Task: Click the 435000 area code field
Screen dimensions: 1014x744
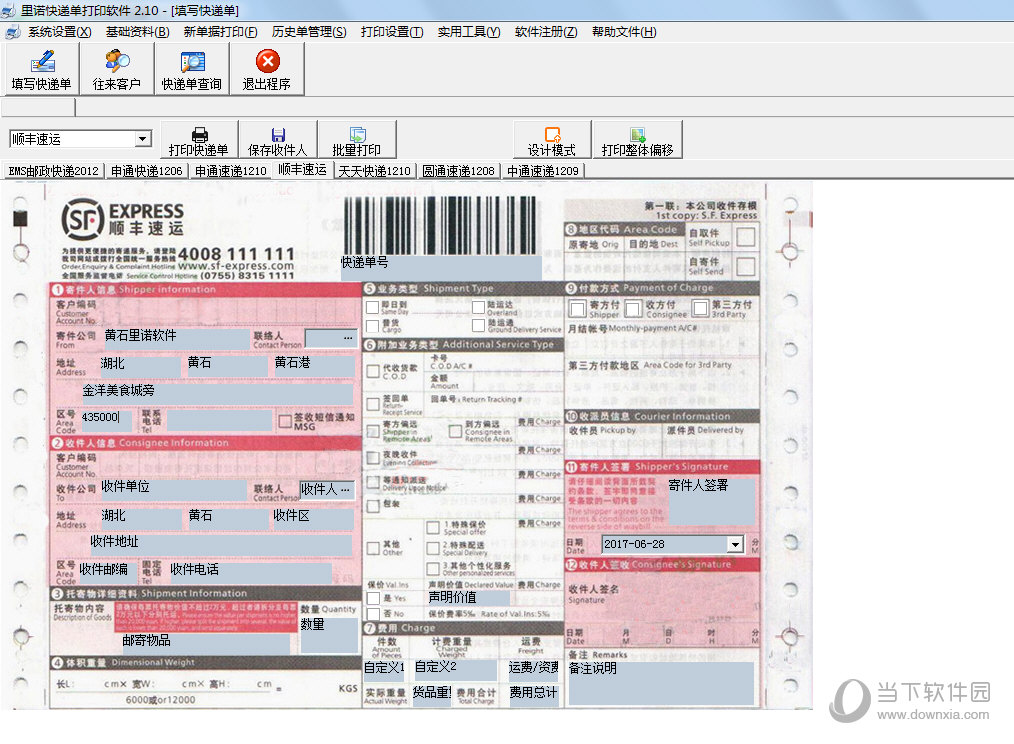Action: 106,419
